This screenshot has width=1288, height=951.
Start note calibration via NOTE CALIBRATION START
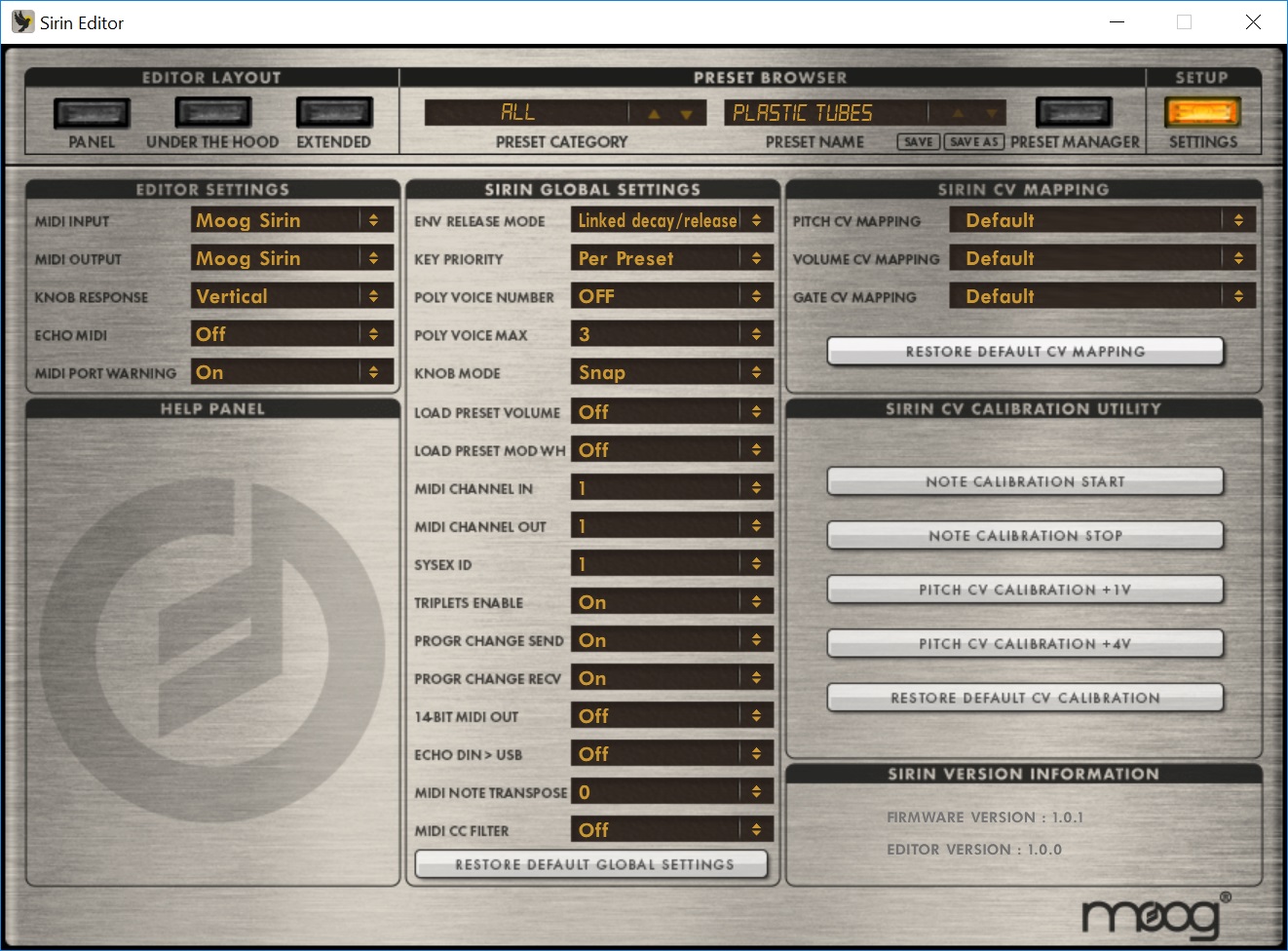1024,480
